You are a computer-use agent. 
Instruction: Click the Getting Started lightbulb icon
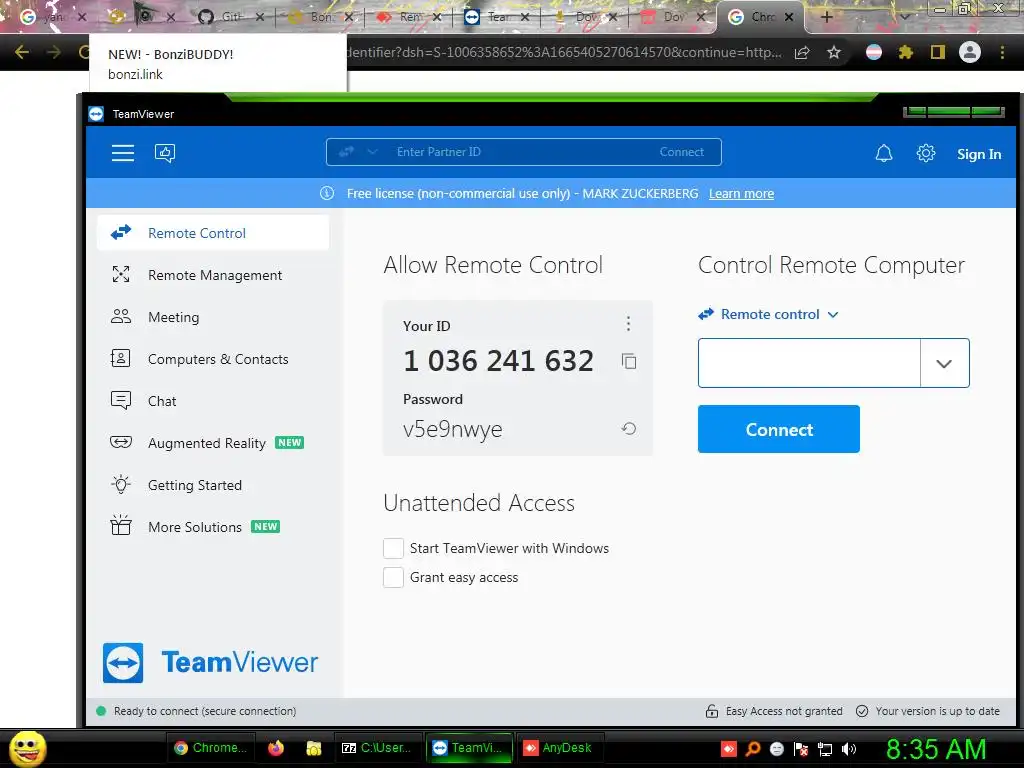[x=121, y=484]
